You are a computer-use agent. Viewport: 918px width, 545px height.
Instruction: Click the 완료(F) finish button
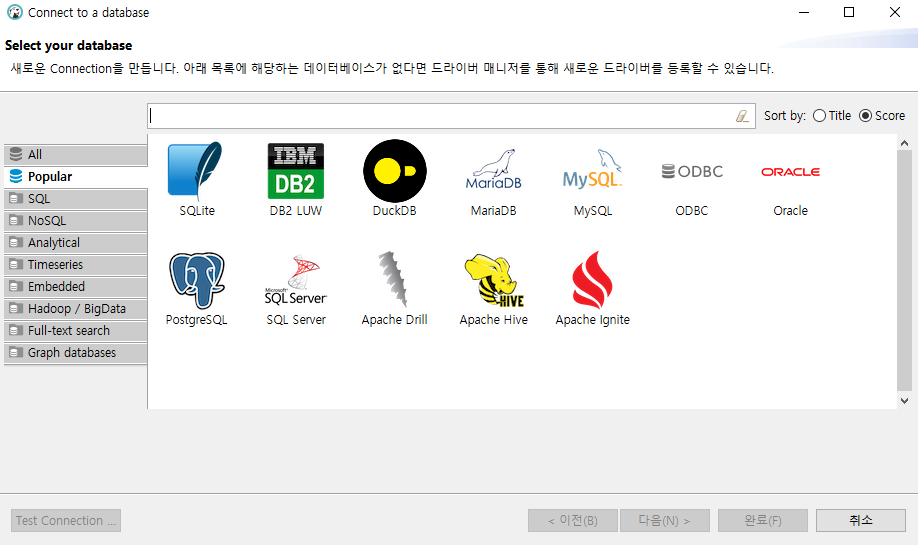point(763,520)
